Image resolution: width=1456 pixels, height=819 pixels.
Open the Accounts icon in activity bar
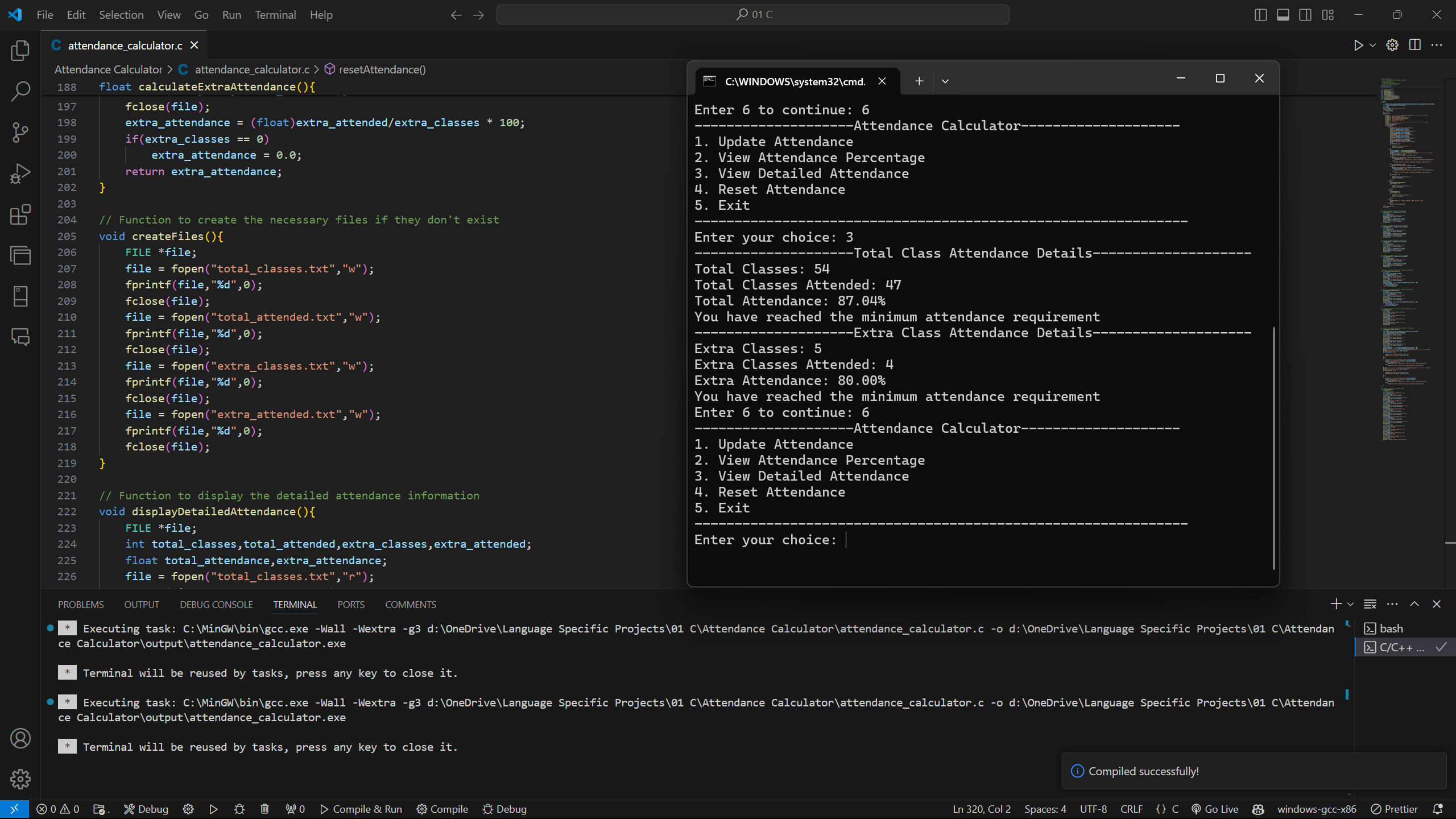coord(20,738)
